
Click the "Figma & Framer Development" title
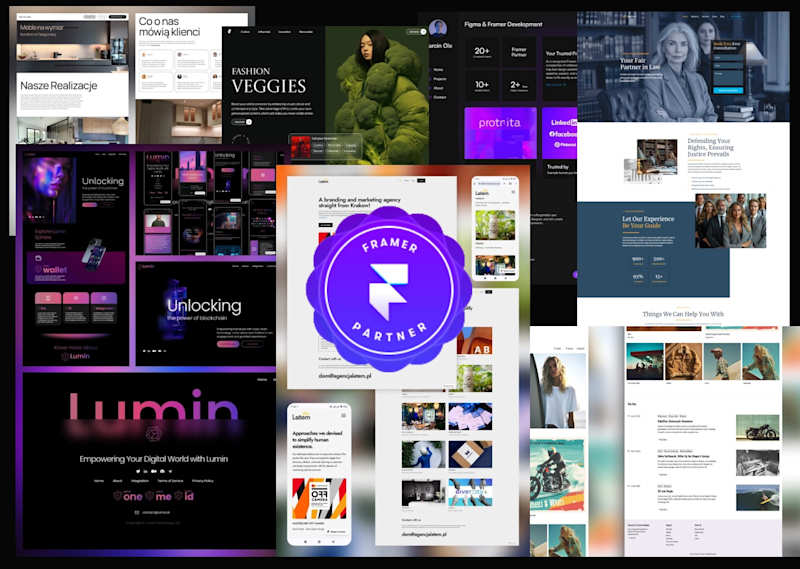503,24
